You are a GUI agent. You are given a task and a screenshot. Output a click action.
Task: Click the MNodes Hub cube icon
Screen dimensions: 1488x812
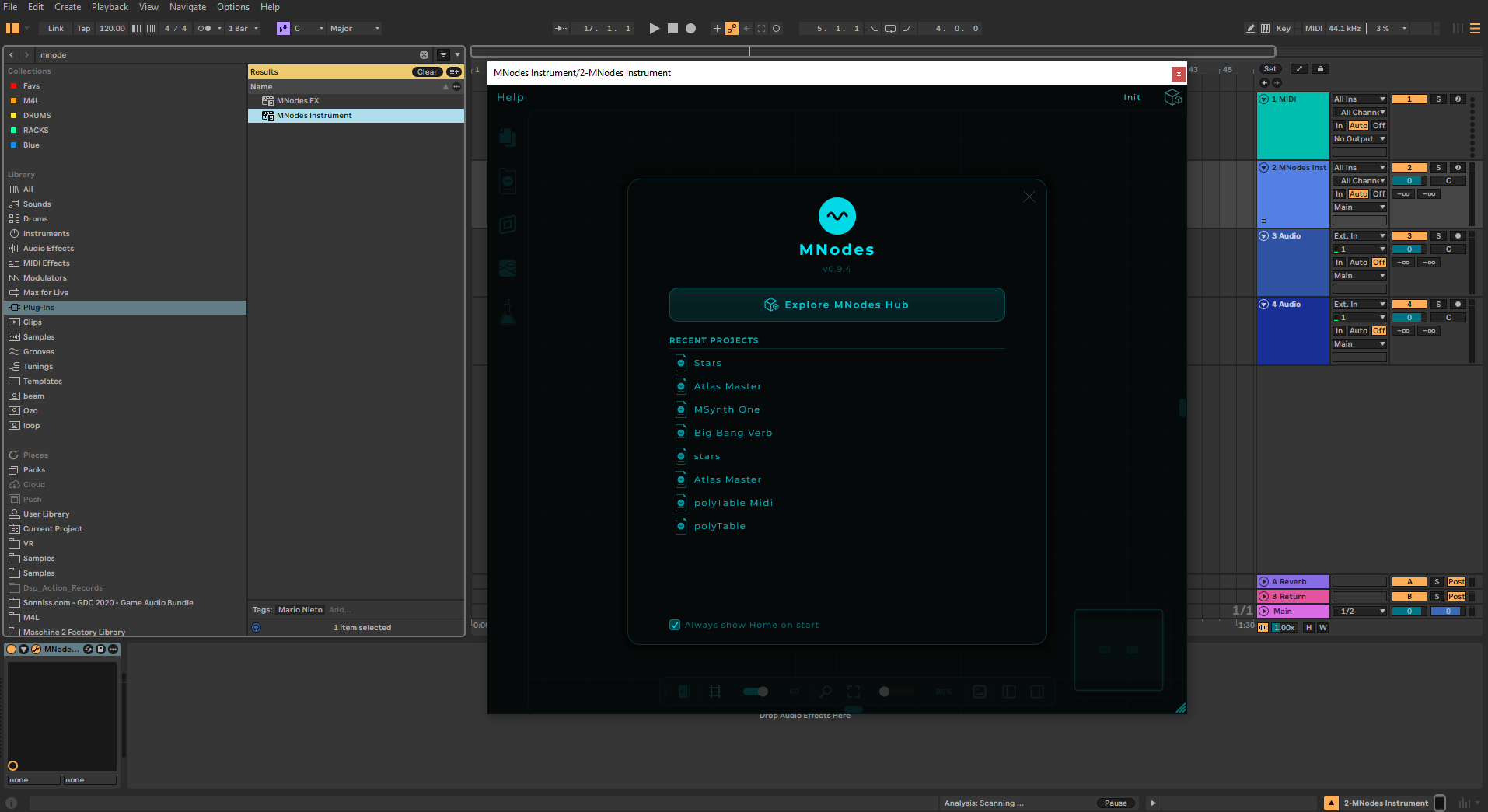coord(1172,97)
